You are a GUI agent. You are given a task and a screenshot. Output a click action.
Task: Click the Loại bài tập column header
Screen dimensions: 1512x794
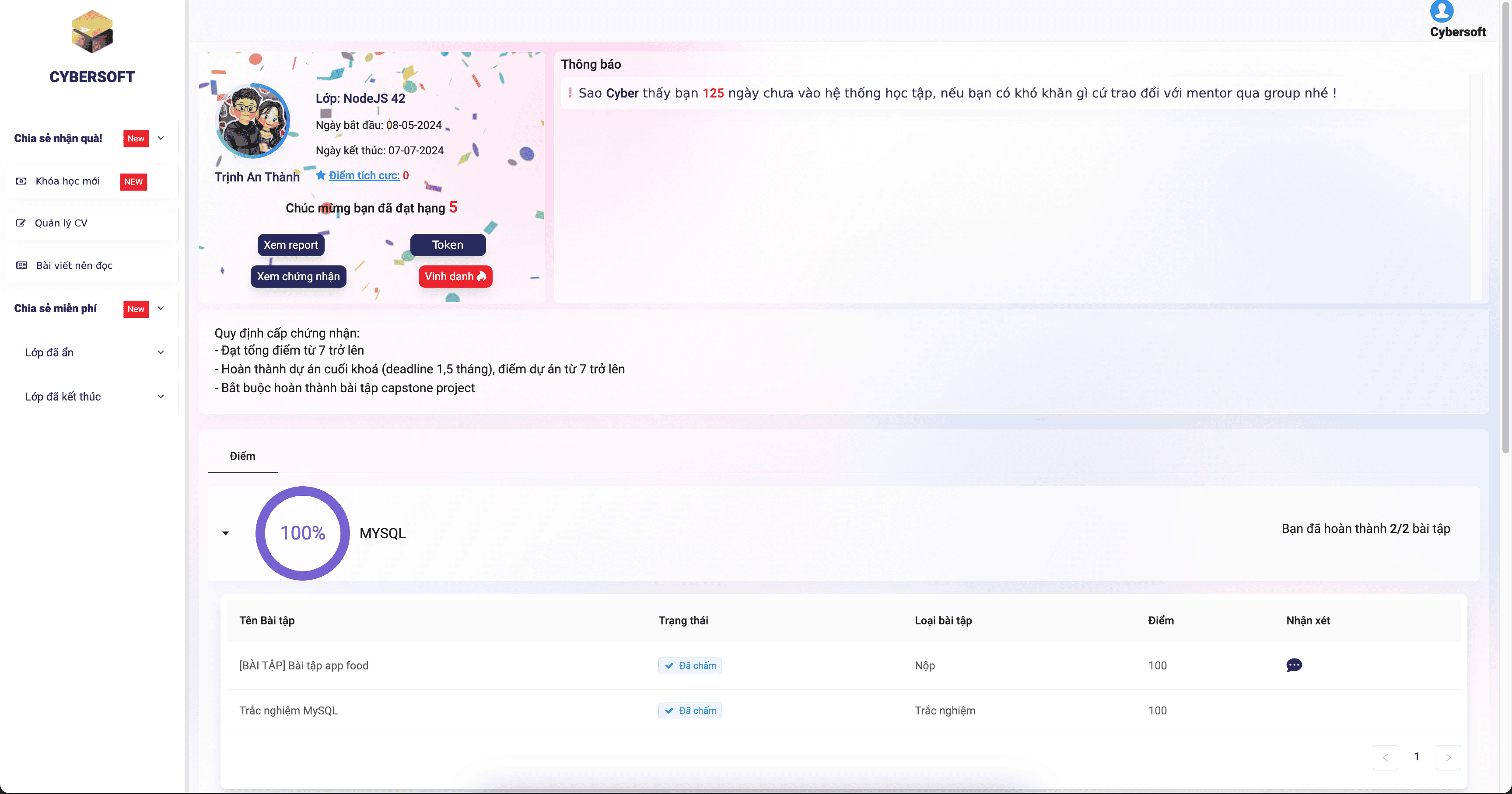tap(943, 620)
